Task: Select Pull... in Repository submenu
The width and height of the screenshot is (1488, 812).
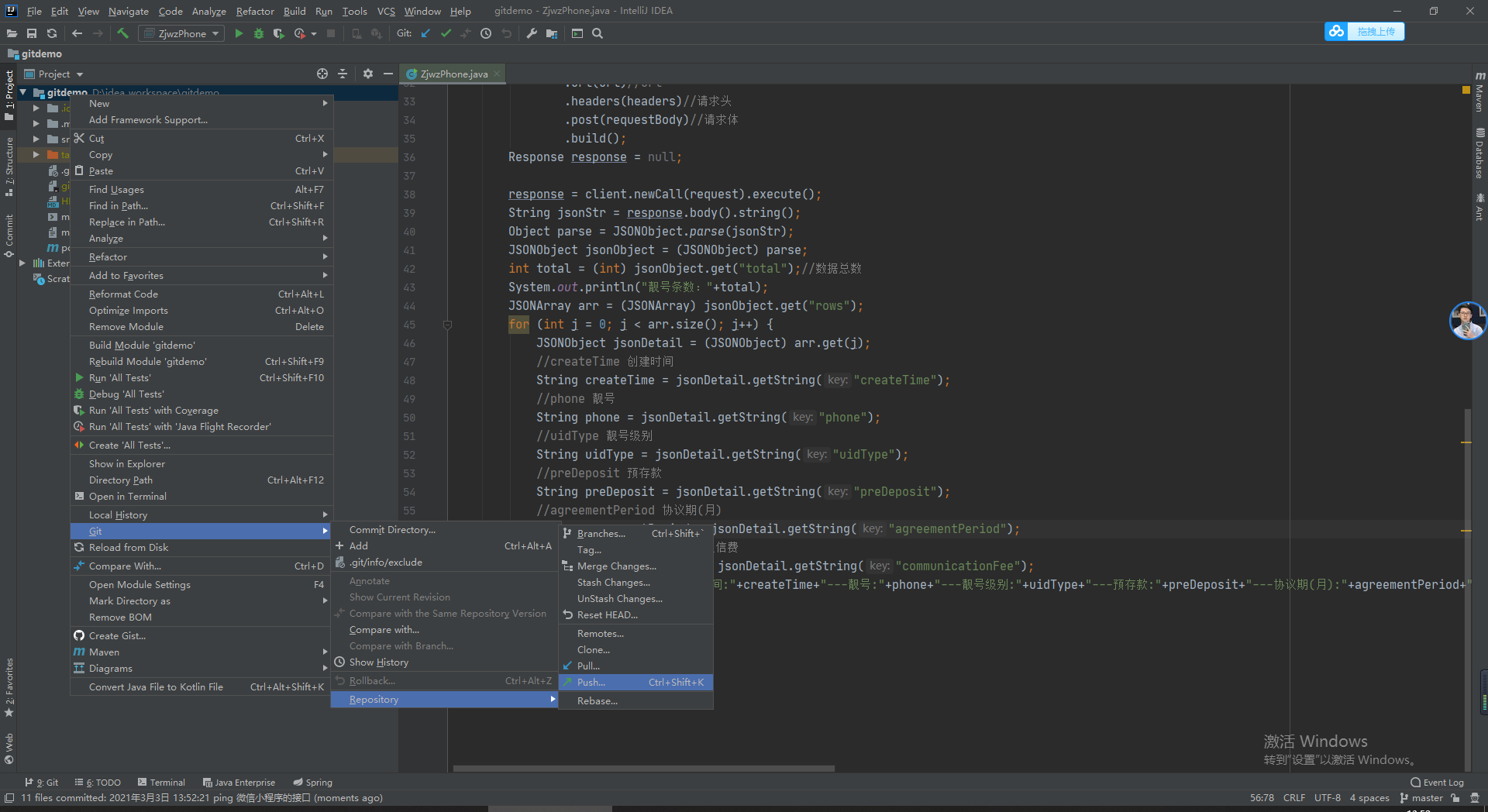Action: [x=635, y=666]
